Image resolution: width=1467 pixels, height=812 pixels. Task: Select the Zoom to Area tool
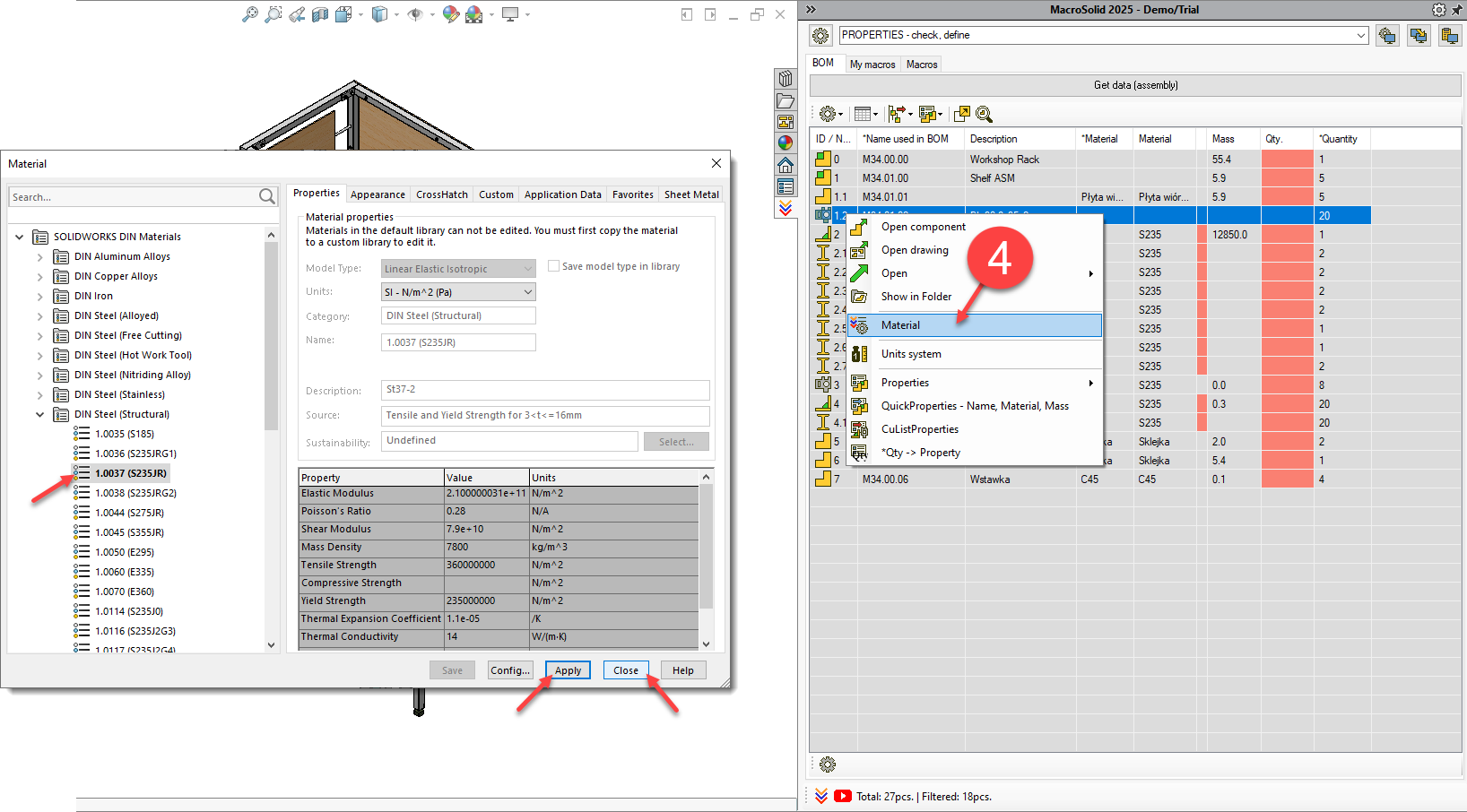[273, 14]
